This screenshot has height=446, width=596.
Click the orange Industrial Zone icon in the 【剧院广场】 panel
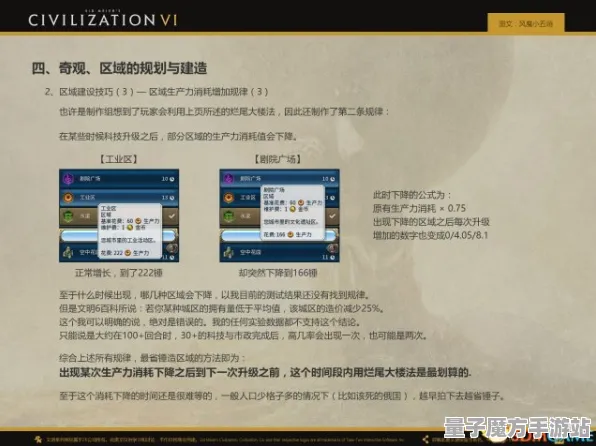coord(229,197)
